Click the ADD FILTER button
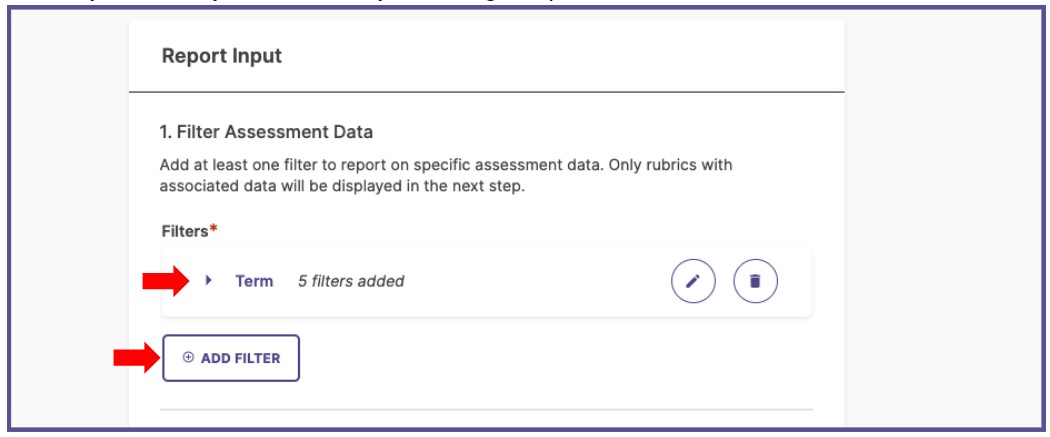Viewport: 1050px width, 437px height. click(231, 358)
